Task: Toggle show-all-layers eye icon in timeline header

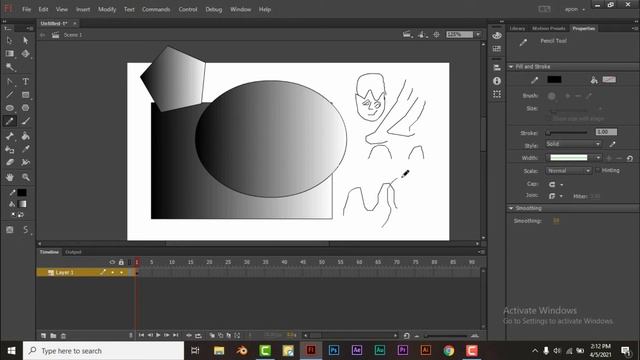Action: click(112, 262)
